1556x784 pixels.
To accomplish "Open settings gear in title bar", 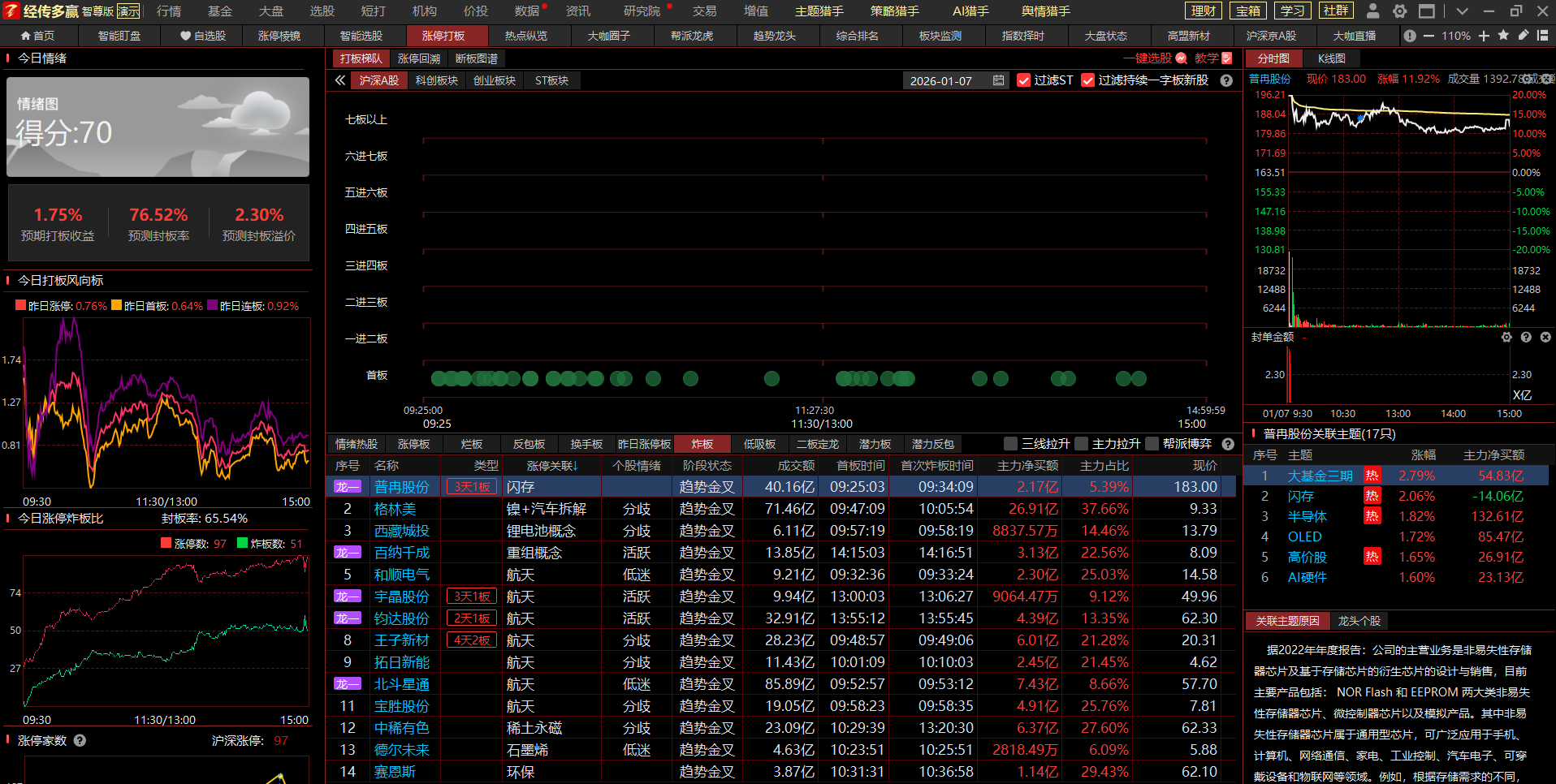I will point(1399,11).
